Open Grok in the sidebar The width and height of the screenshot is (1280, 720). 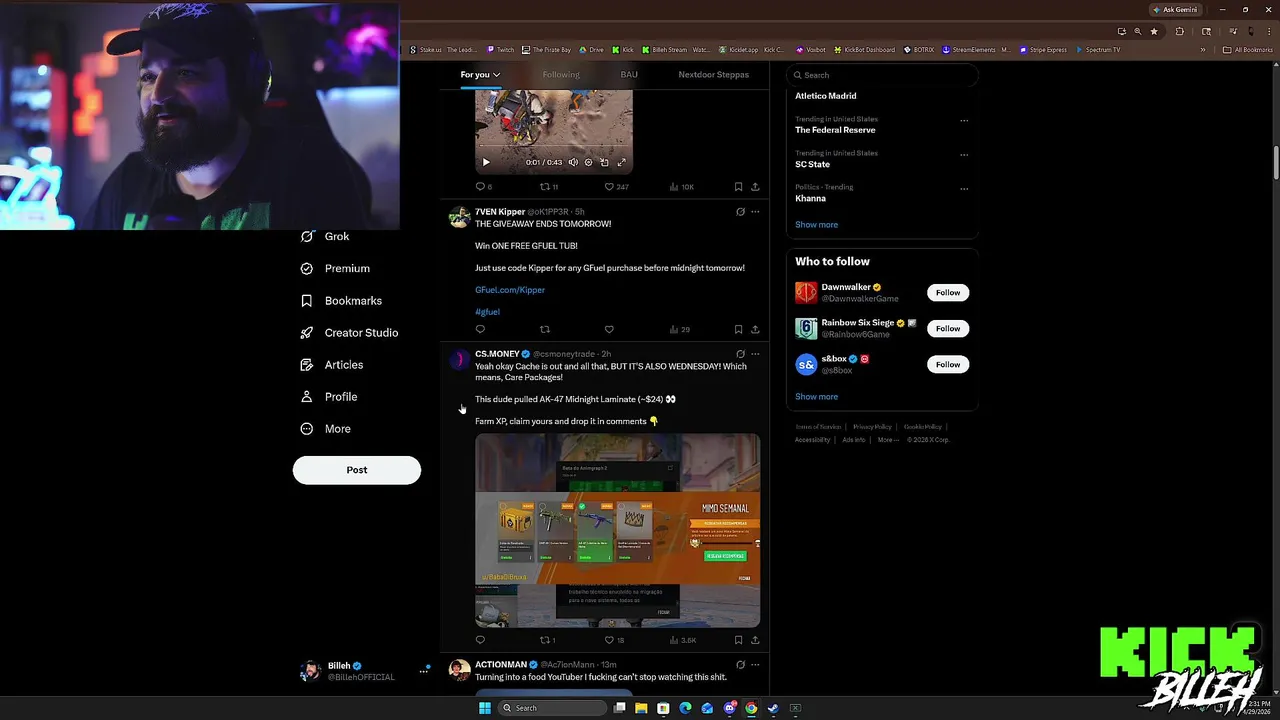coord(325,237)
